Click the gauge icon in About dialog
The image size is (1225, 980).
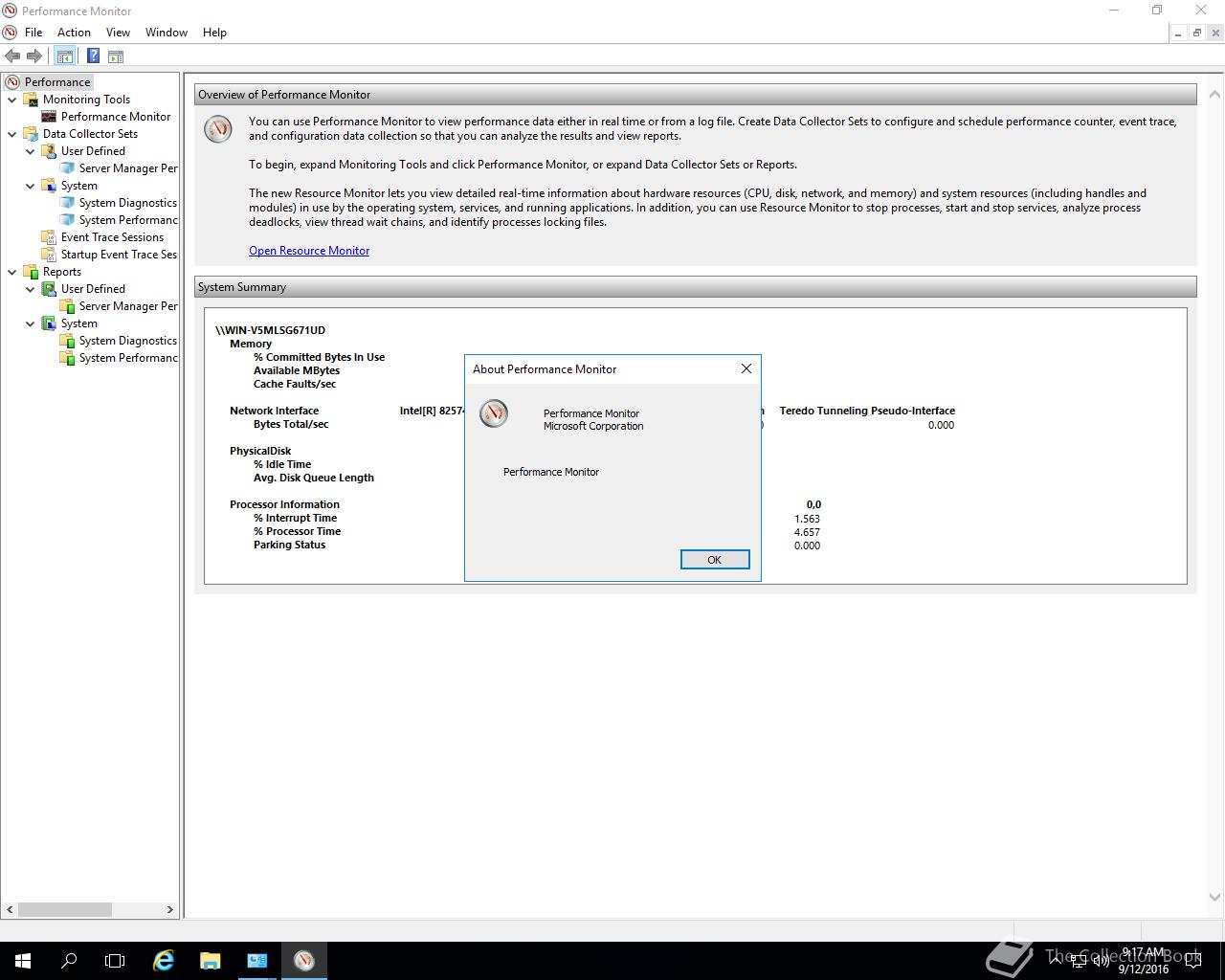(x=494, y=413)
